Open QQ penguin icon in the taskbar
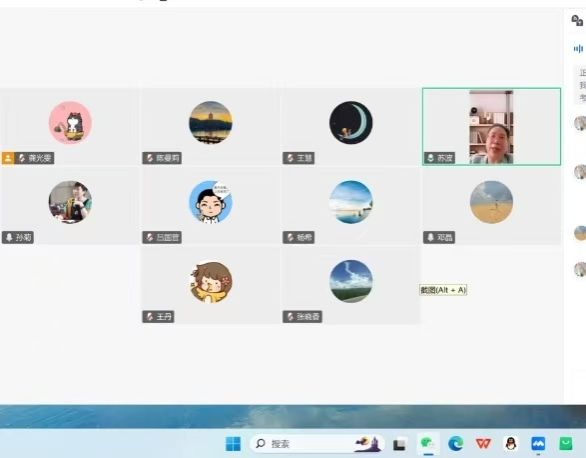 [x=511, y=444]
